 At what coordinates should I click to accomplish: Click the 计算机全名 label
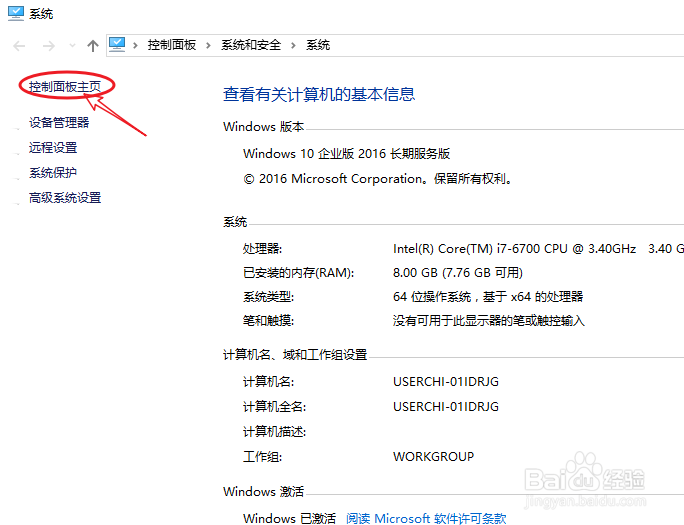click(274, 406)
